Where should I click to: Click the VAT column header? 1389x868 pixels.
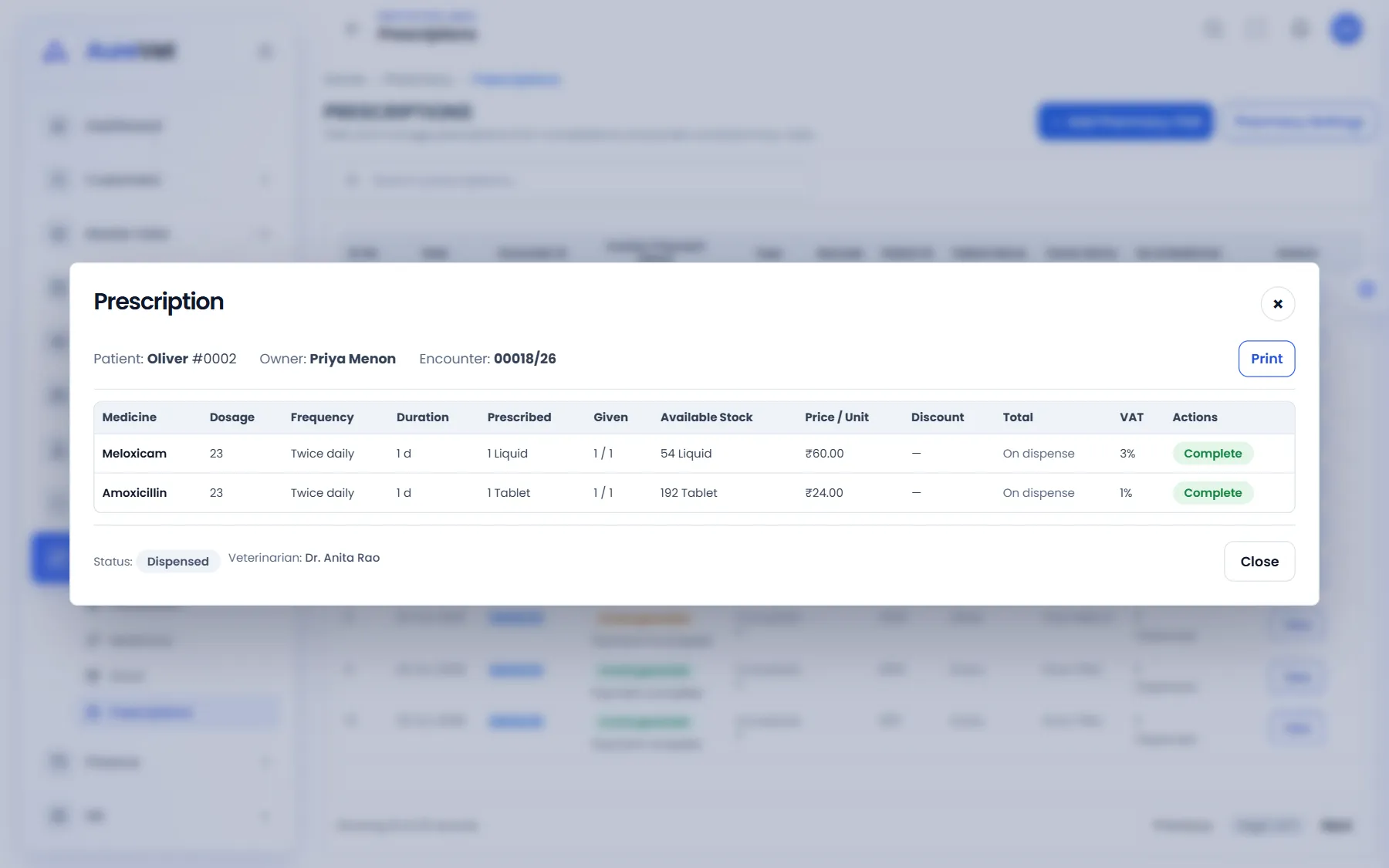(1131, 417)
